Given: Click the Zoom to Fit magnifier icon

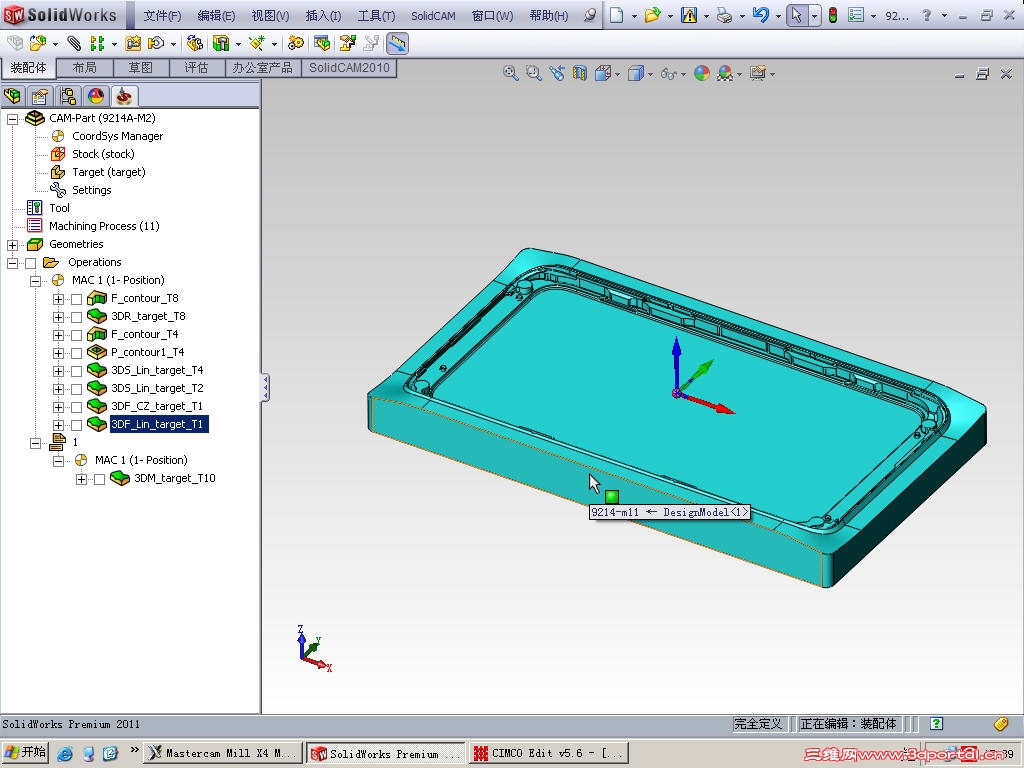Looking at the screenshot, I should point(510,73).
